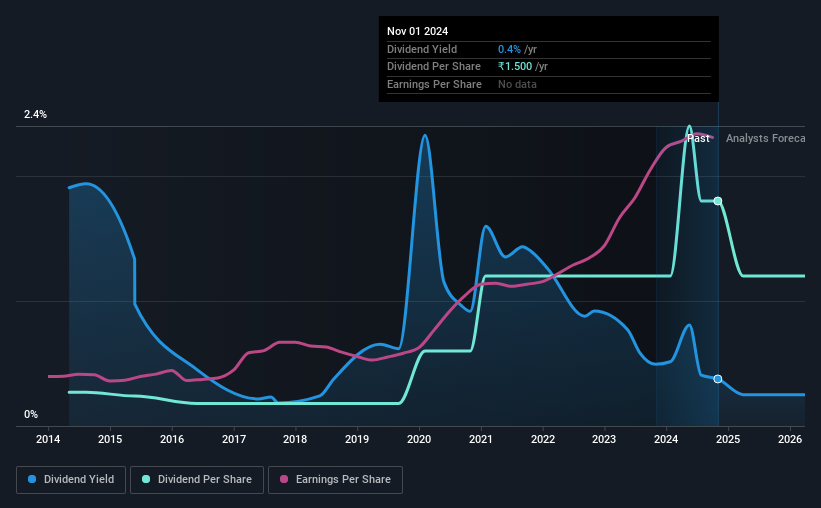Image resolution: width=821 pixels, height=508 pixels.
Task: Click the 2023 x-axis label
Action: tap(604, 439)
